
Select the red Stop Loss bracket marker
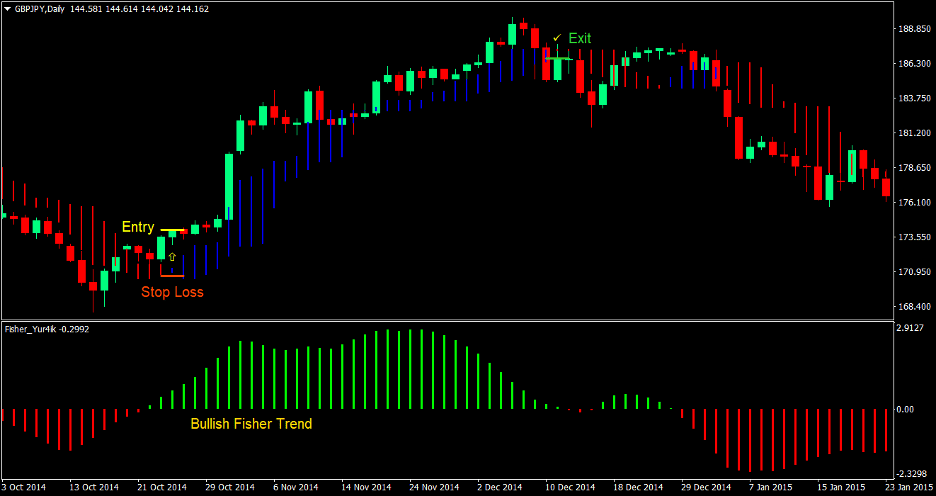click(171, 274)
